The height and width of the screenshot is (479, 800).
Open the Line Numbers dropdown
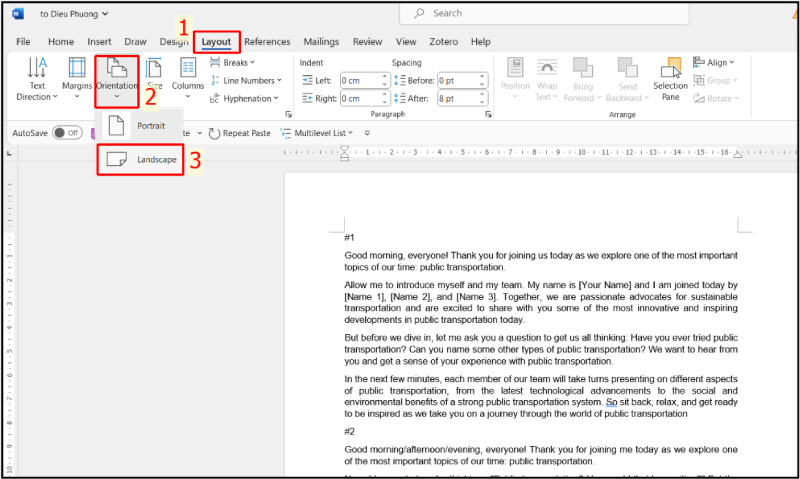[x=248, y=80]
